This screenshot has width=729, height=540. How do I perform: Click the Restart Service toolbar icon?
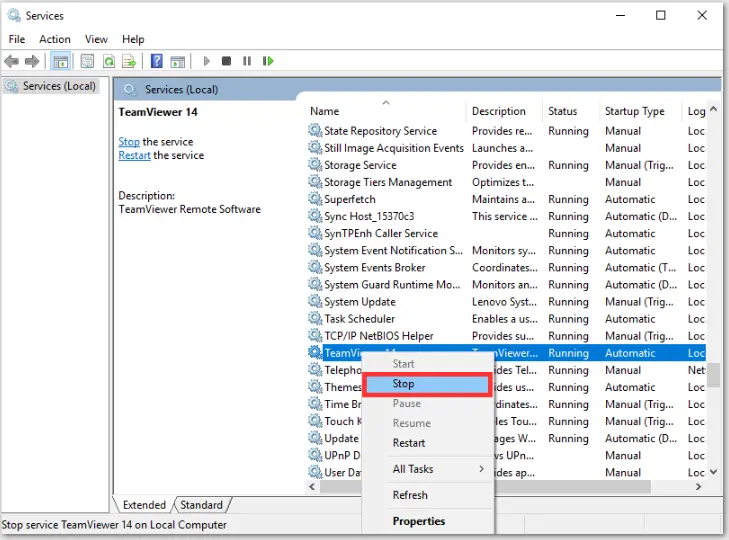[x=268, y=61]
